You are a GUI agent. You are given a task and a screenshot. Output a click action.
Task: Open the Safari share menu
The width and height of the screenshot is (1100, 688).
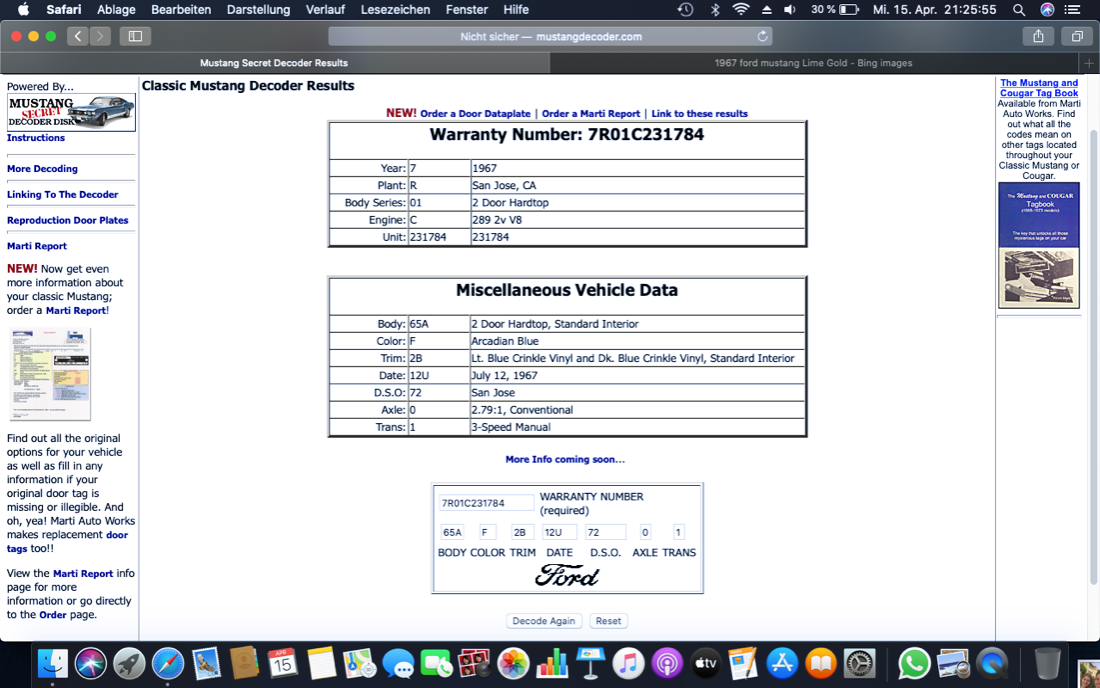point(1038,36)
